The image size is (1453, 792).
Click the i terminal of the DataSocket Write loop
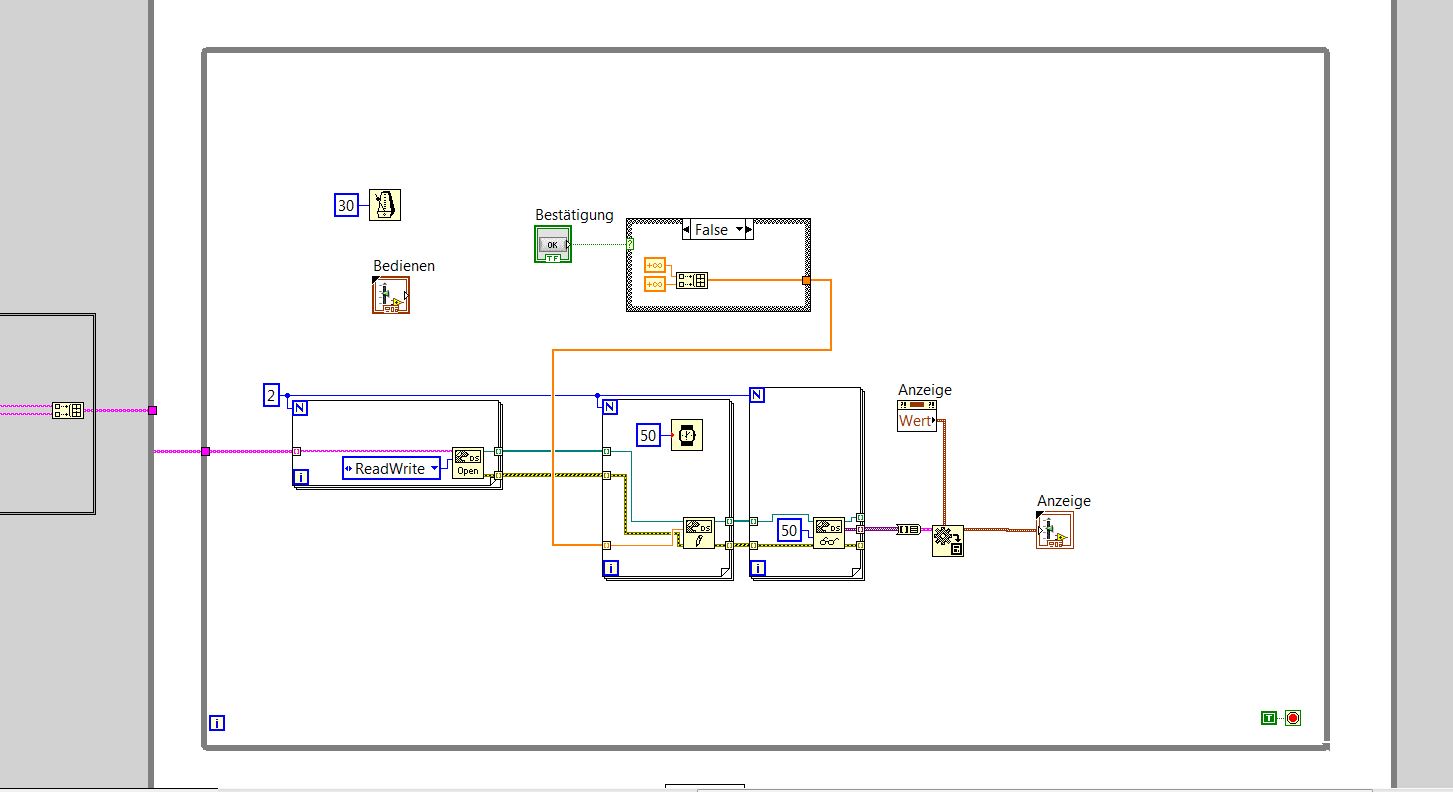pyautogui.click(x=611, y=568)
